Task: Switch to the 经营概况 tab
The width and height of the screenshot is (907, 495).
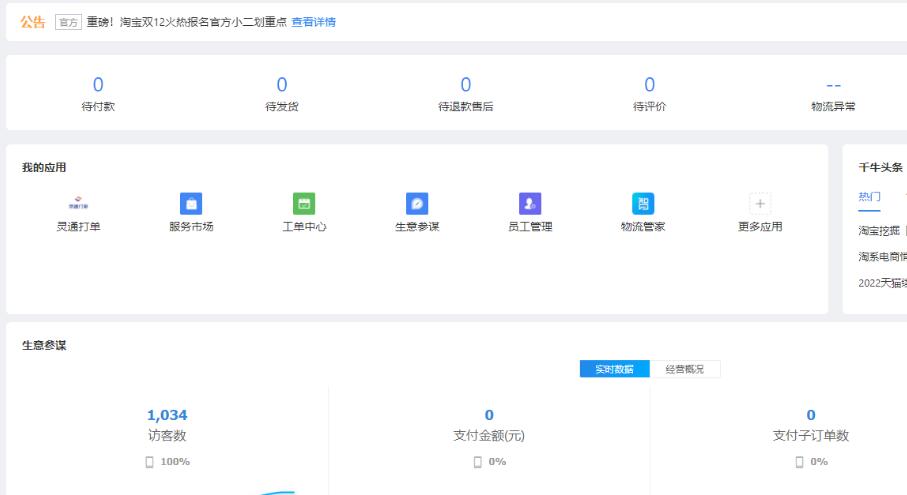Action: tap(685, 369)
